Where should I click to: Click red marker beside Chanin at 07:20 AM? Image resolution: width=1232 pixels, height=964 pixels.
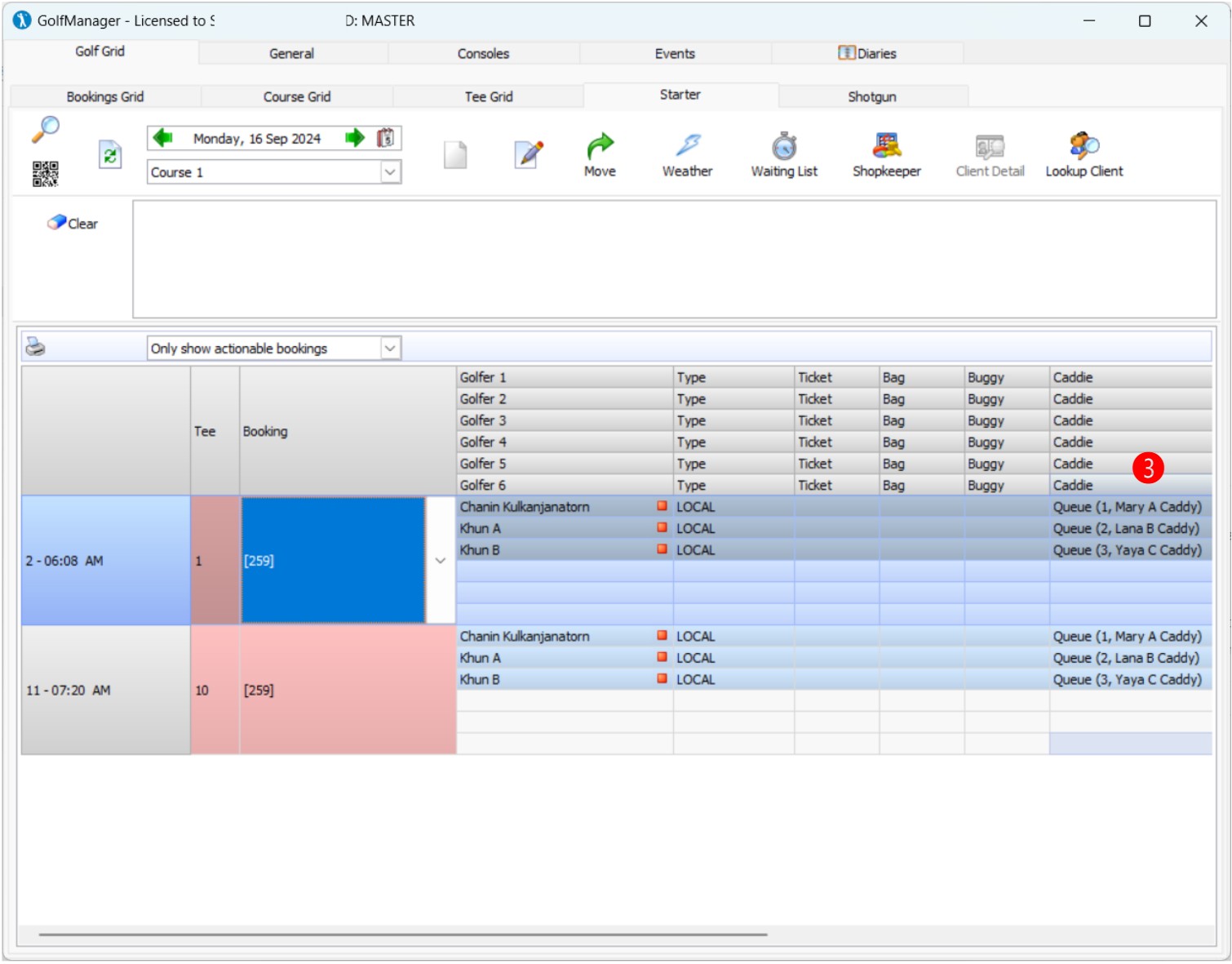pyautogui.click(x=662, y=636)
